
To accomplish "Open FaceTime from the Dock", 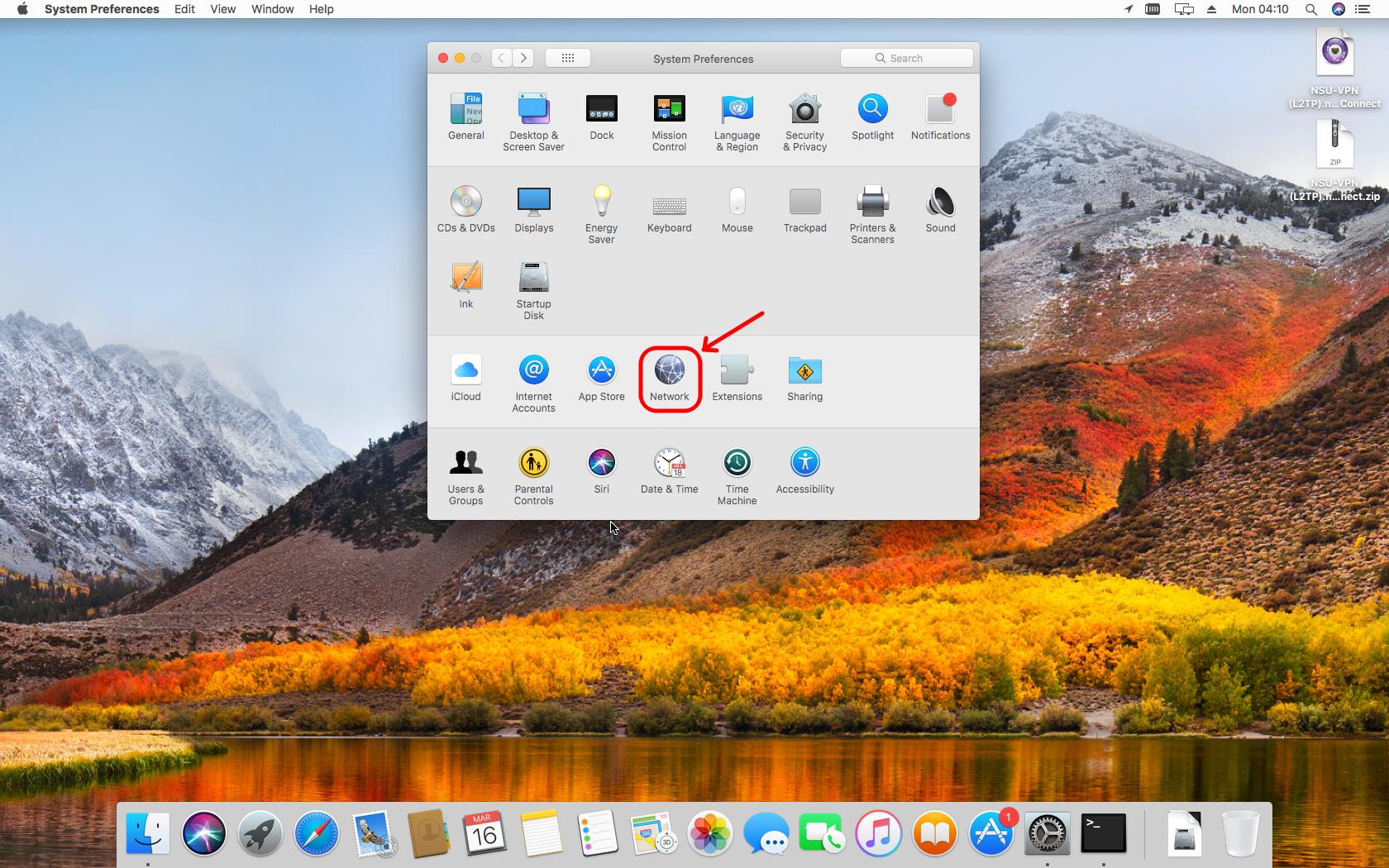I will [x=822, y=833].
